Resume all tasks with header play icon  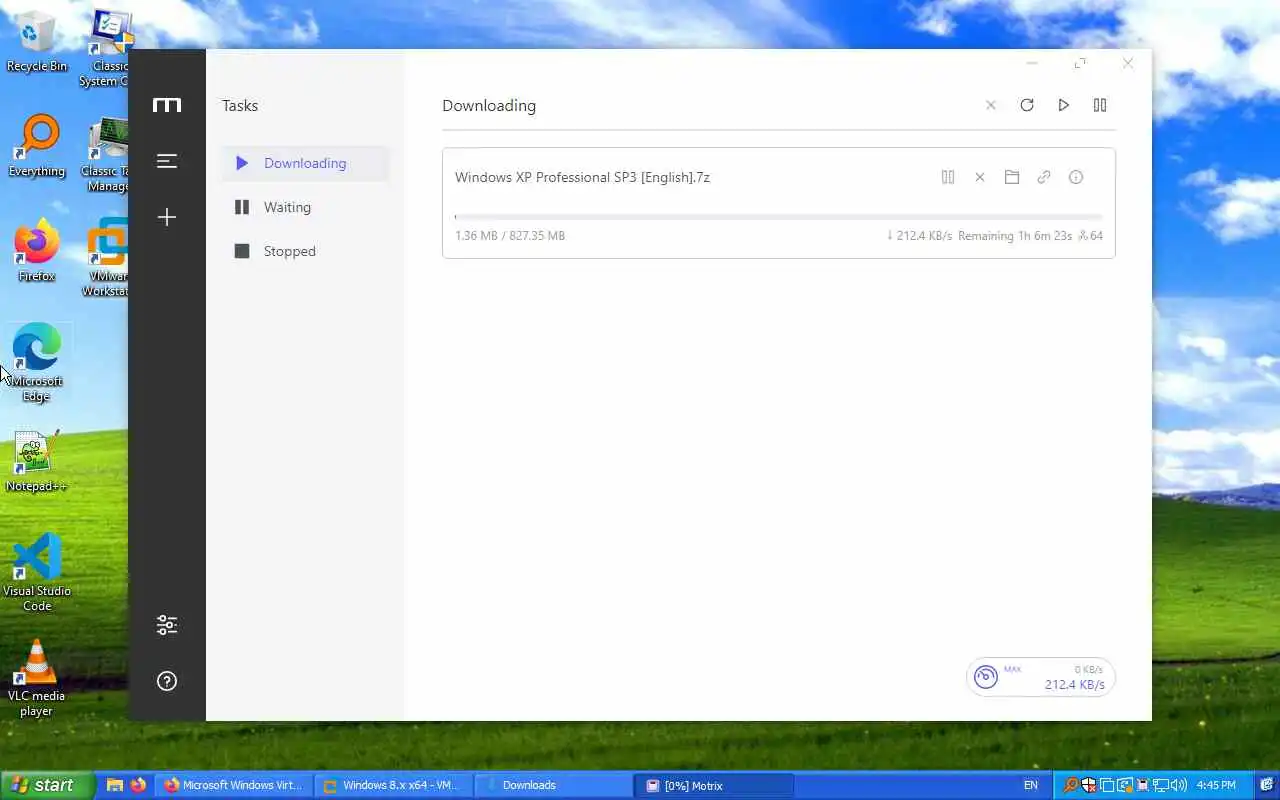[1063, 105]
